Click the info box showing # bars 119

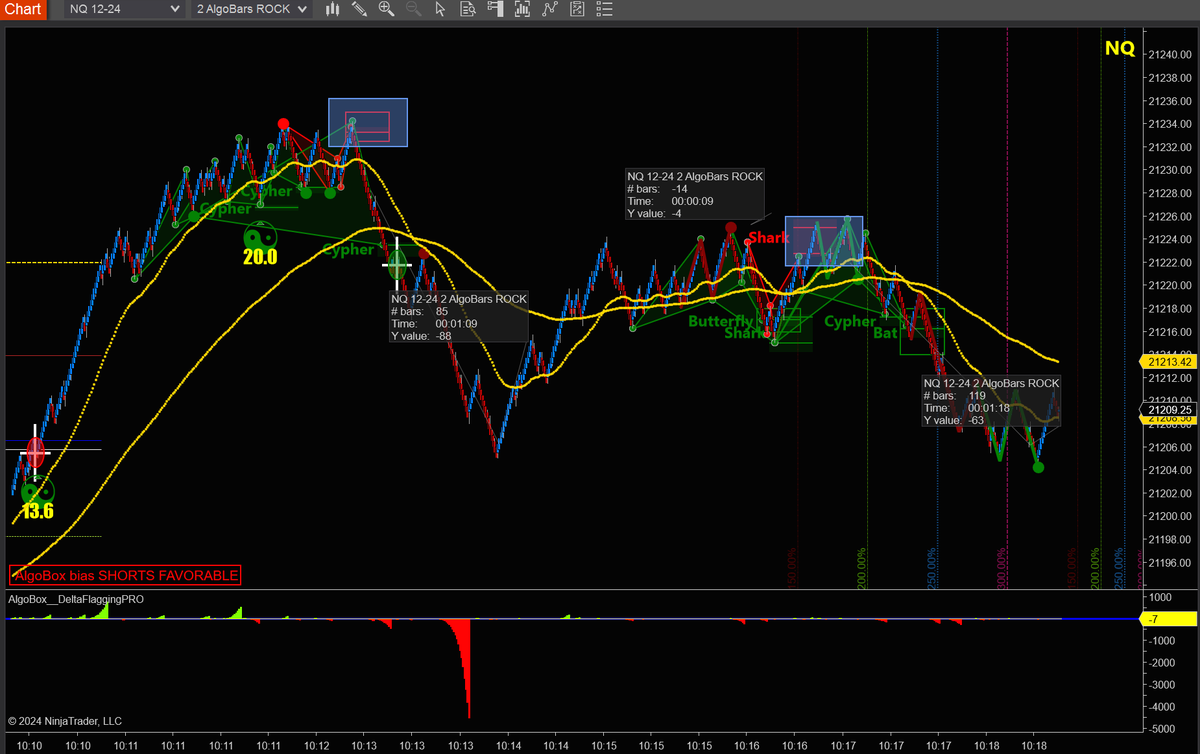tap(991, 402)
